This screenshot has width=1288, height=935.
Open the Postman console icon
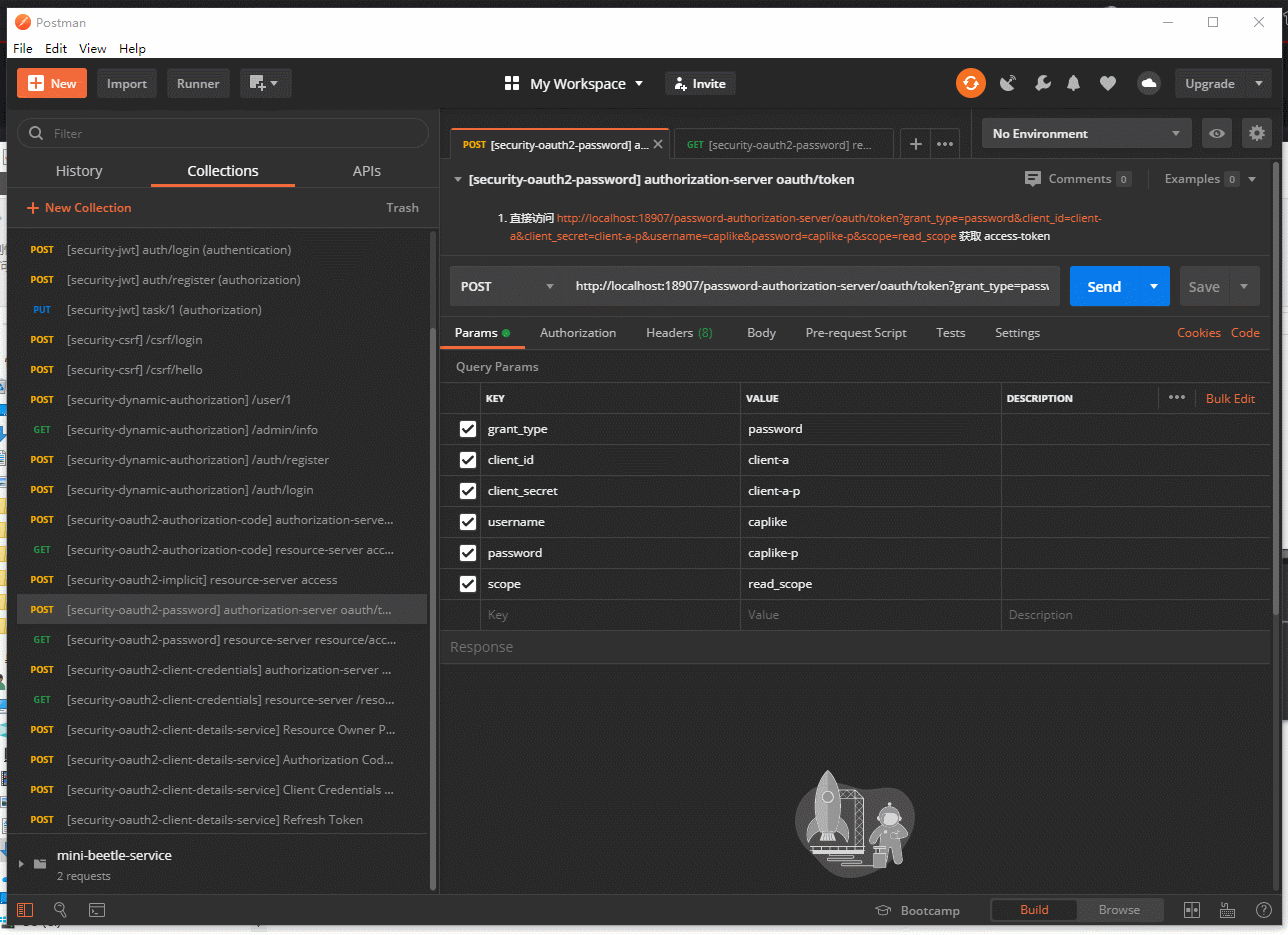97,910
